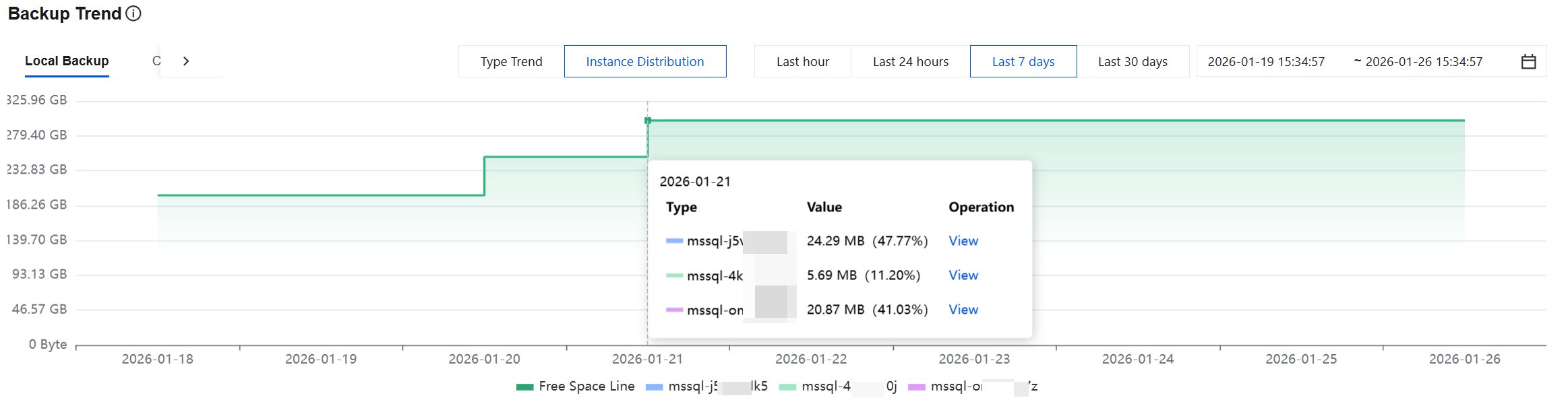Select the Type Trend view
The image size is (1568, 402).
tap(511, 62)
